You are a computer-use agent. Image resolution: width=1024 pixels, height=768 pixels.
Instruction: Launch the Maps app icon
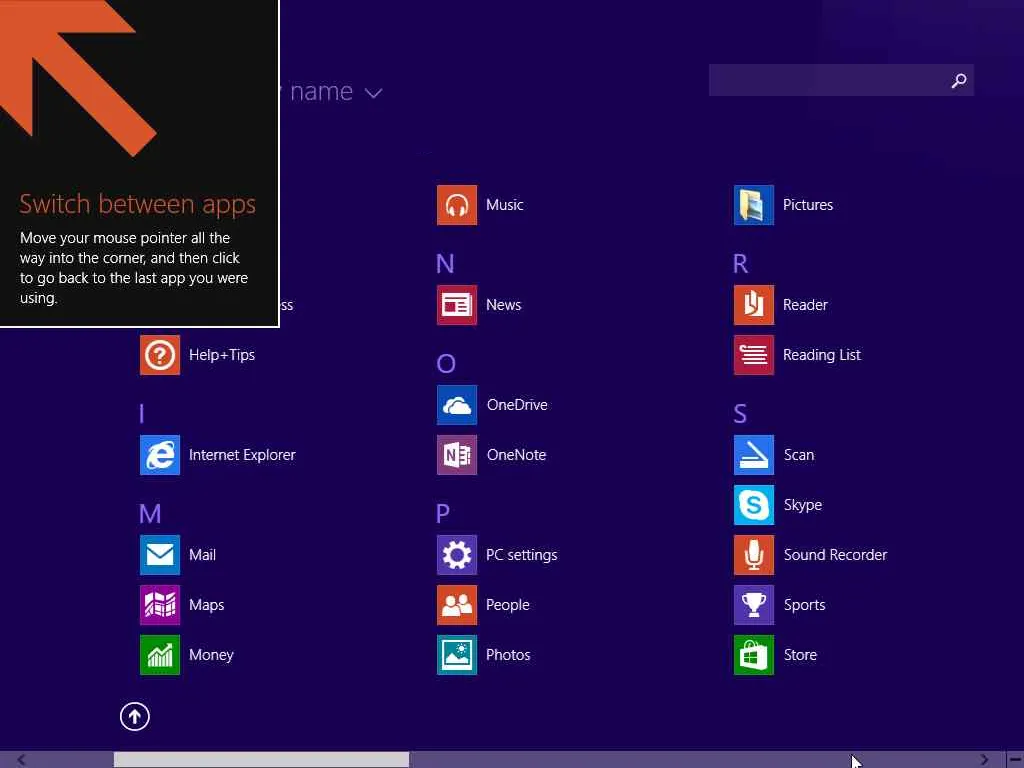pos(160,605)
